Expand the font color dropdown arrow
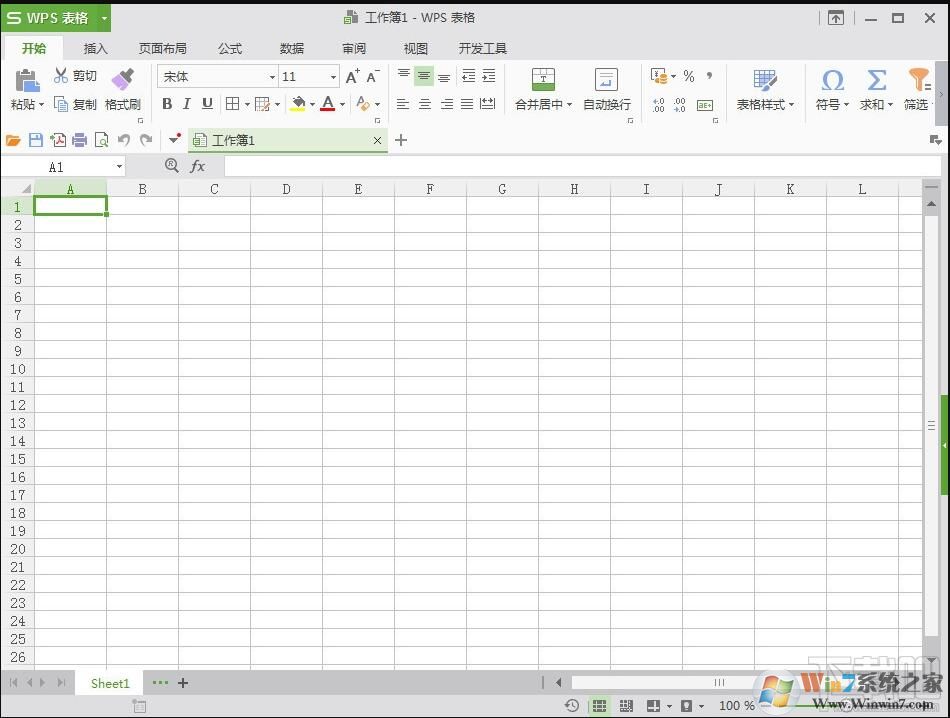This screenshot has height=718, width=950. pos(341,103)
